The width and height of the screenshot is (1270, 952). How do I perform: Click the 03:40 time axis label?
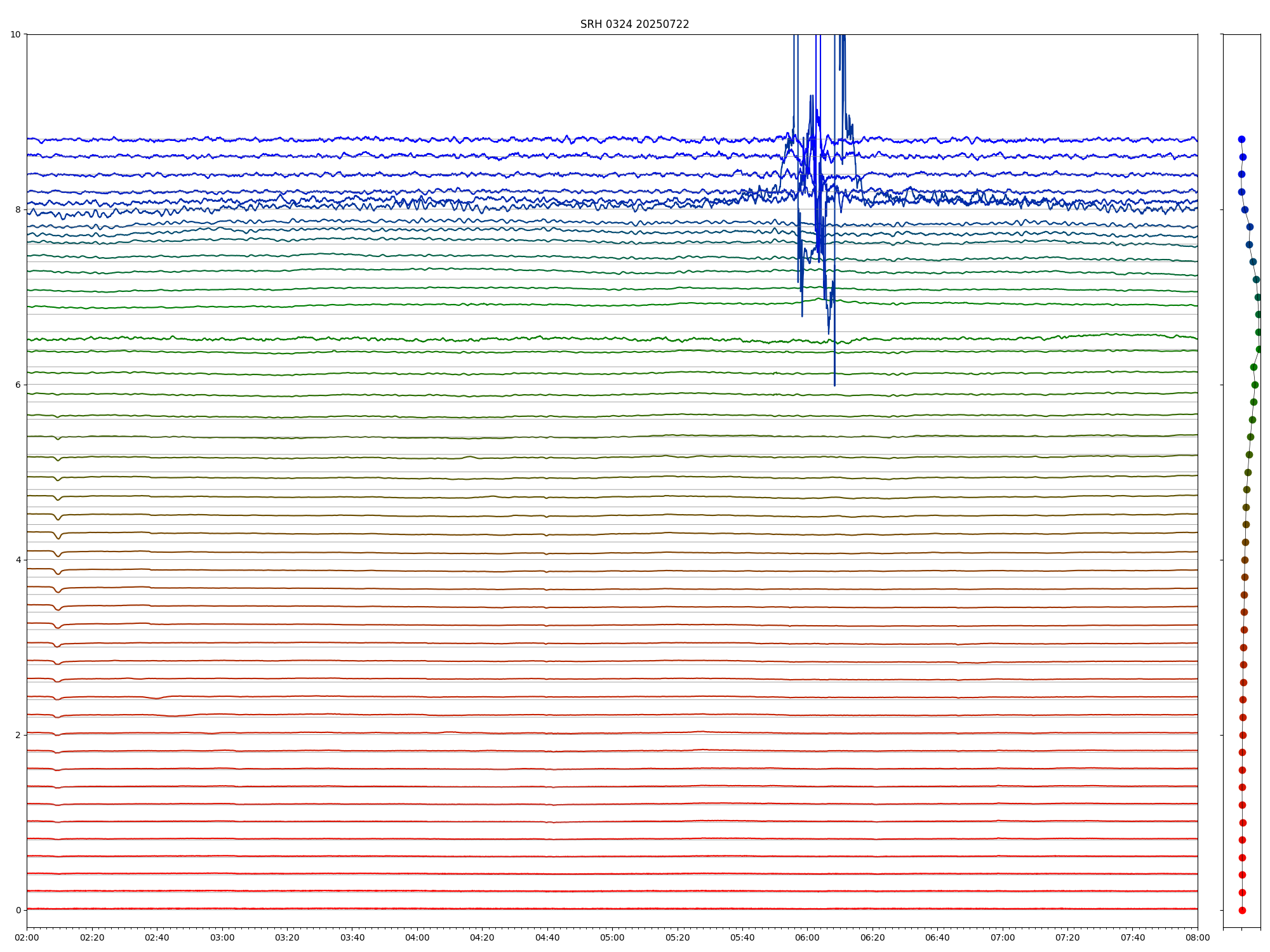pos(352,937)
